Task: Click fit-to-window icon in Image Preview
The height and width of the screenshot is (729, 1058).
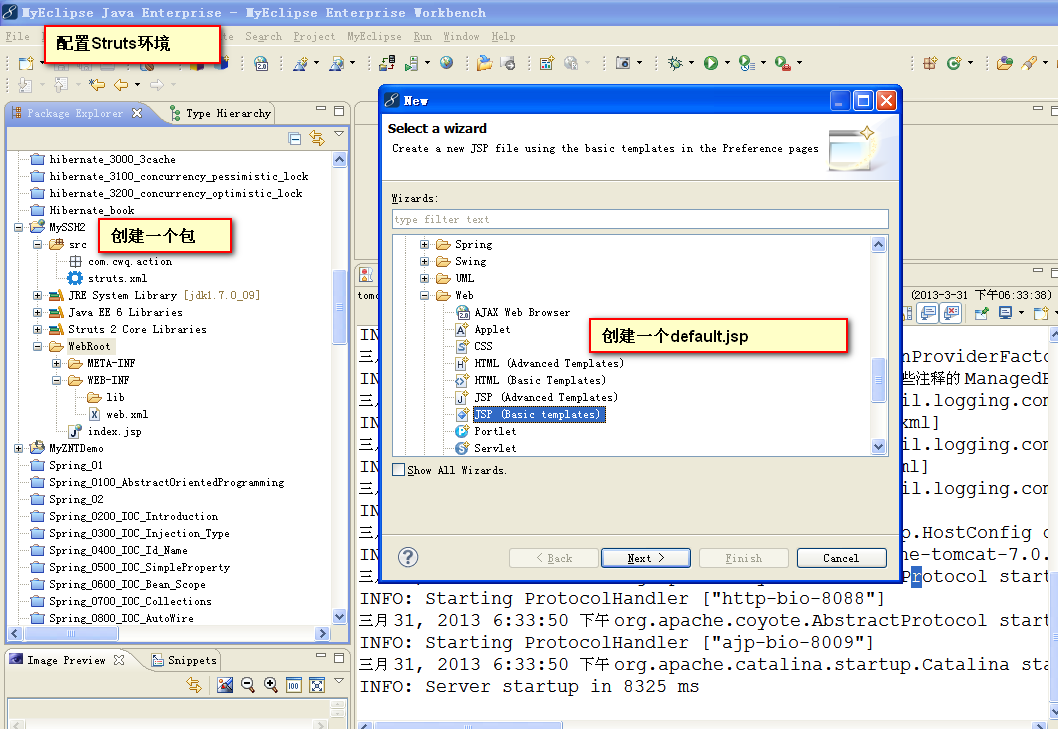Action: pos(316,685)
